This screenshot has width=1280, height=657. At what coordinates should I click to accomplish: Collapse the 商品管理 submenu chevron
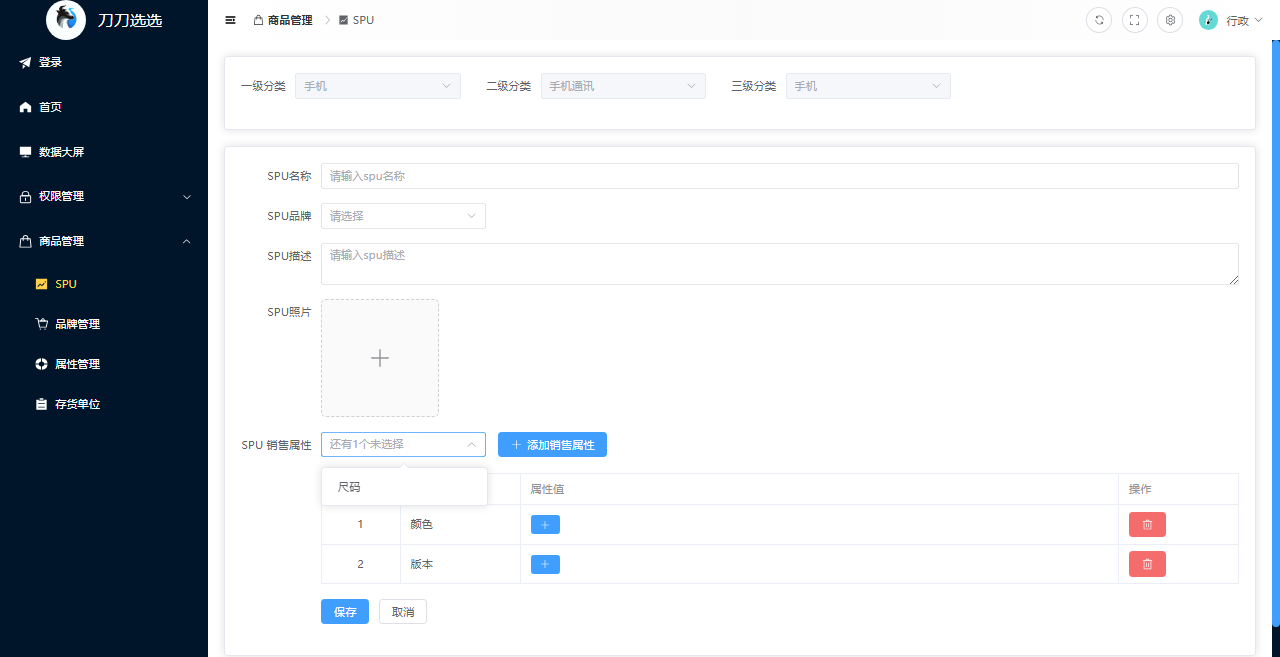187,241
